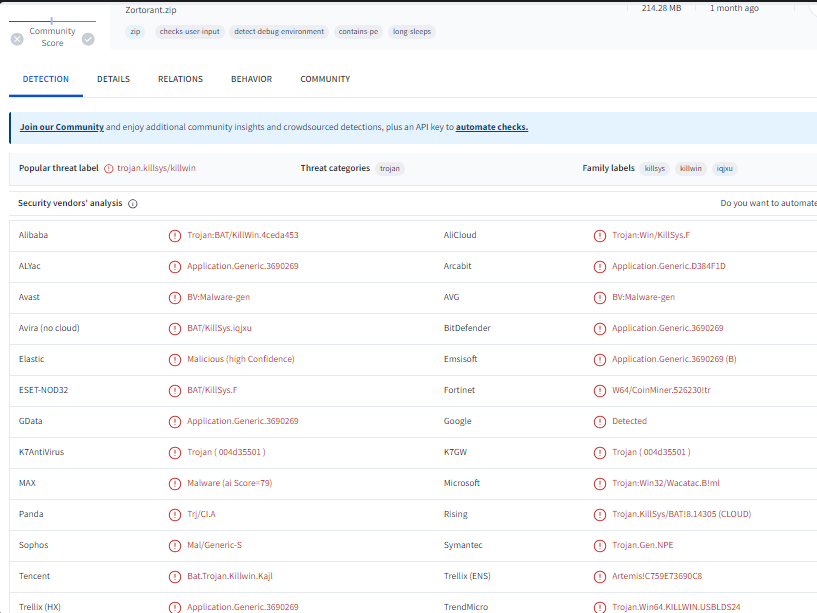
Task: Click the detect debug environment tag
Action: (279, 32)
